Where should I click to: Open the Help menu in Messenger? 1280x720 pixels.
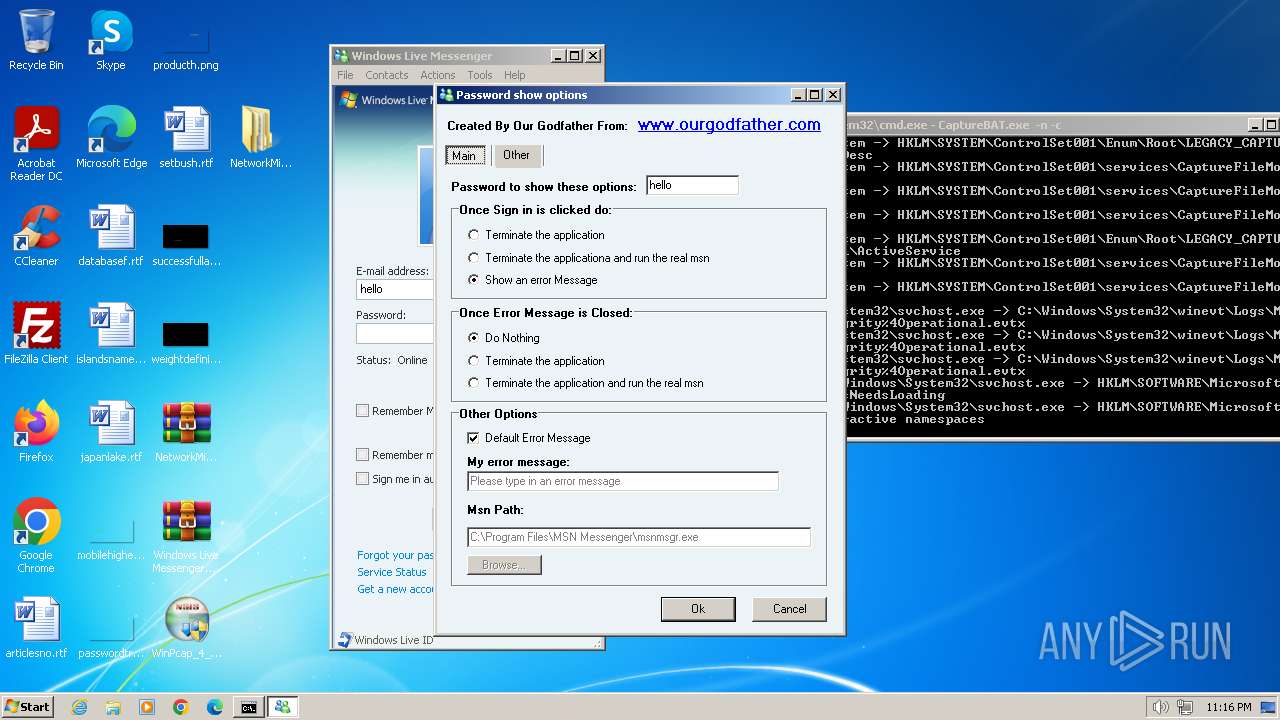(515, 75)
